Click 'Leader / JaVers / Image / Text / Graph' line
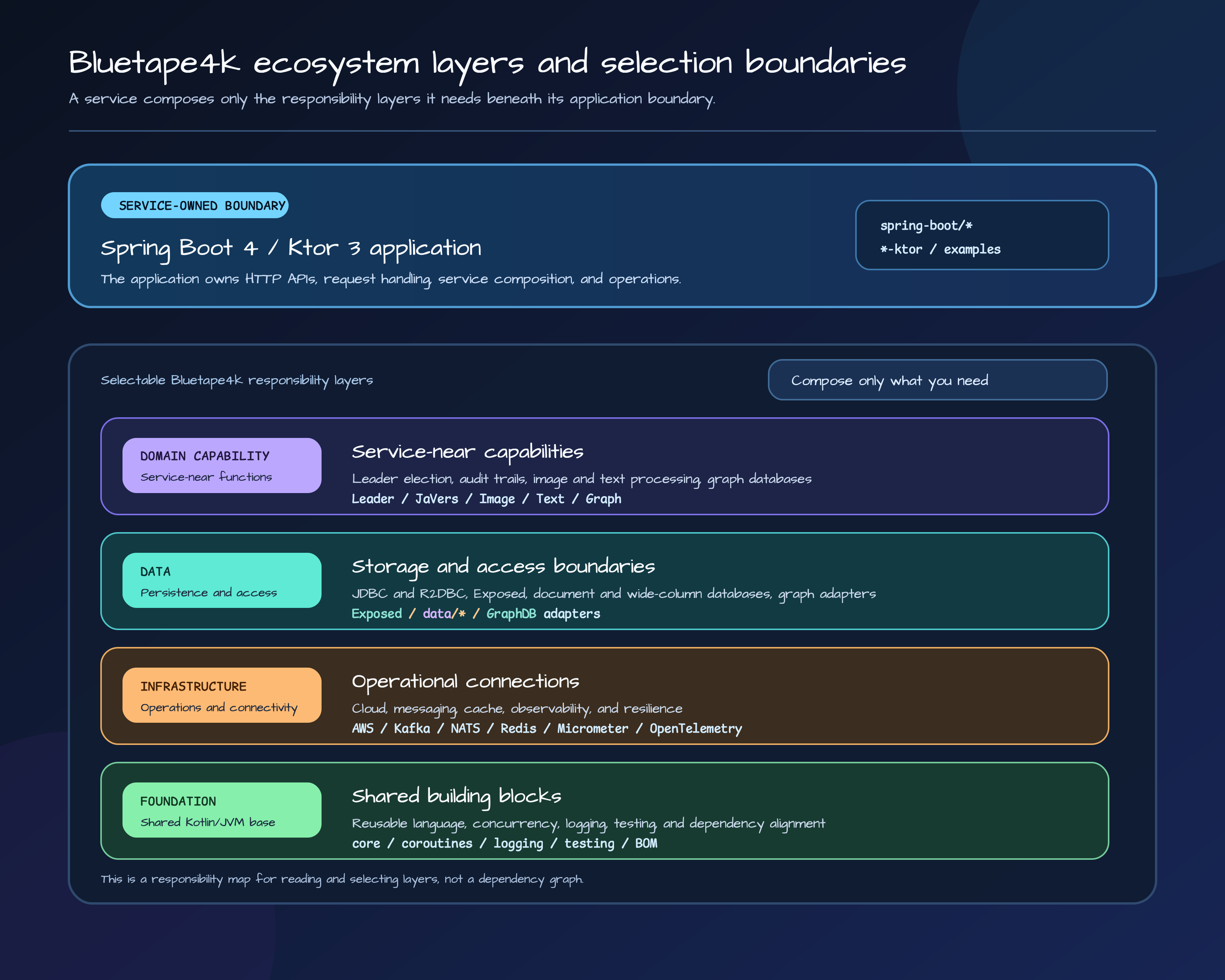The width and height of the screenshot is (1225, 980). point(487,499)
